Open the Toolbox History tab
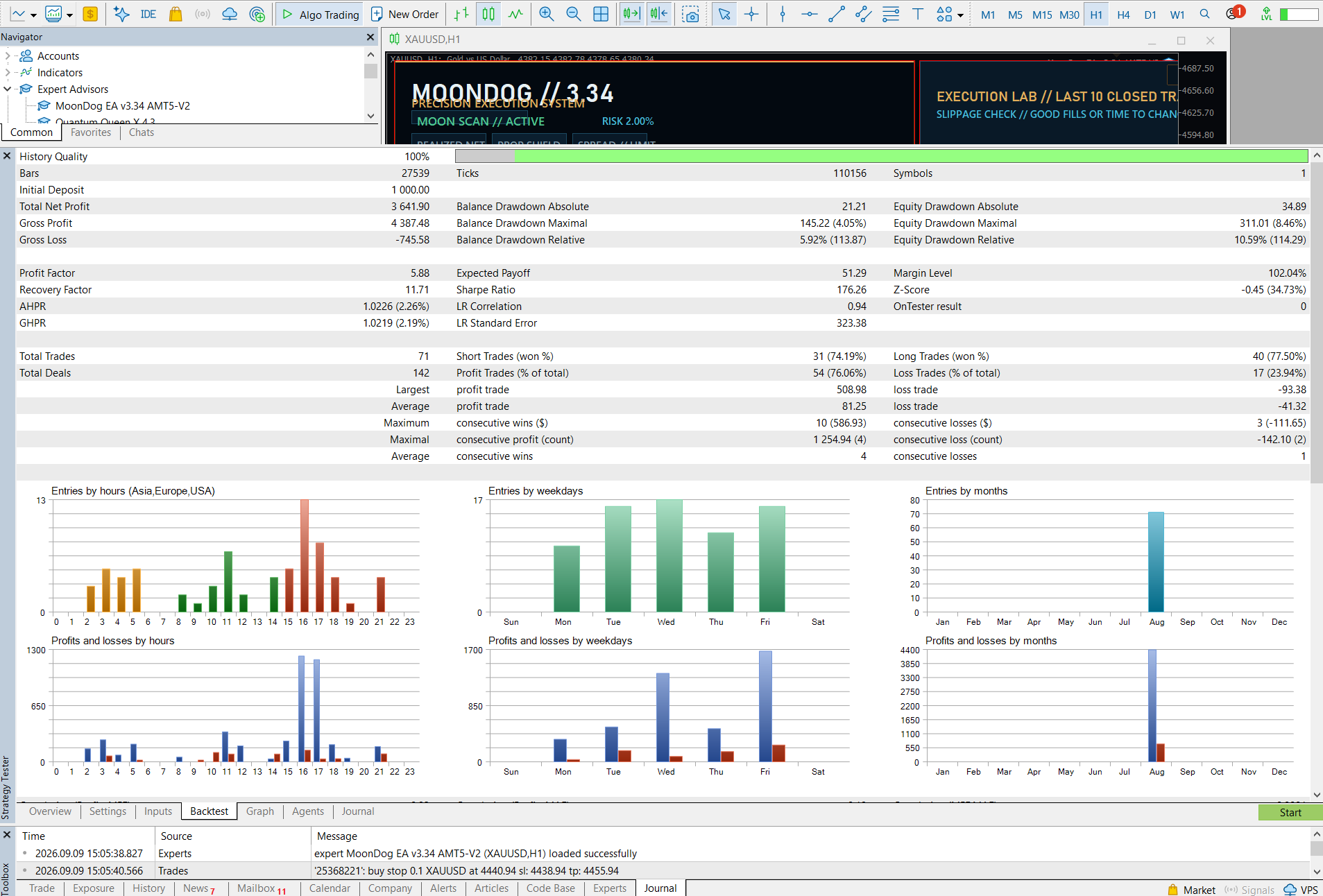This screenshot has height=896, width=1323. [149, 888]
